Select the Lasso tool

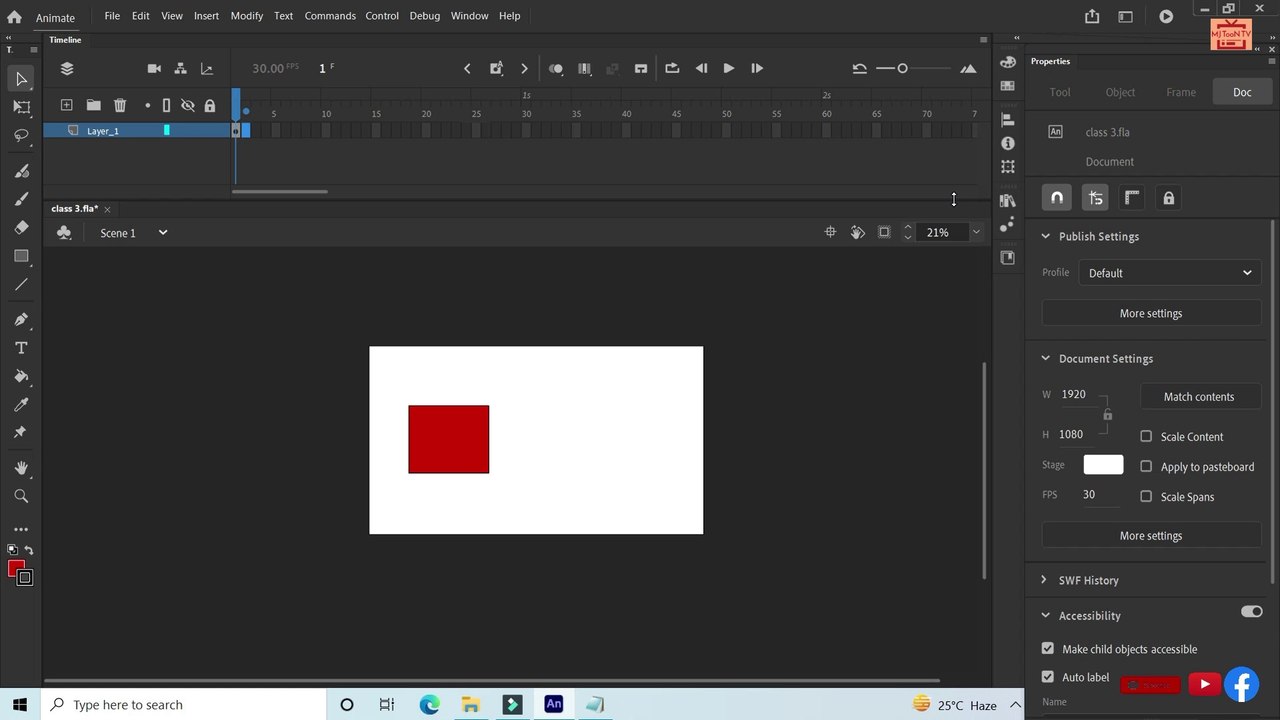point(21,135)
